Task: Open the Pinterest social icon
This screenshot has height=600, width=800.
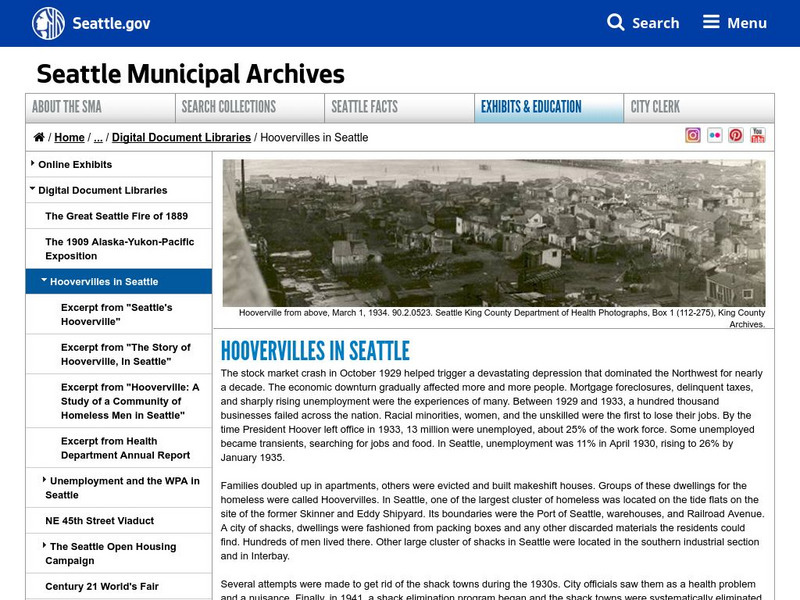Action: [736, 135]
